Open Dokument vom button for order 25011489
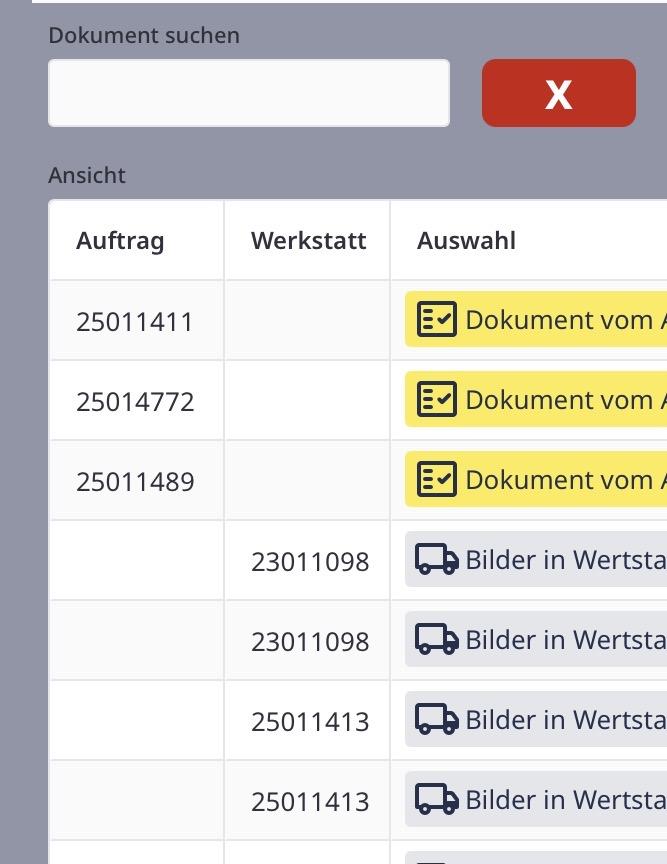667x864 pixels. 560,480
